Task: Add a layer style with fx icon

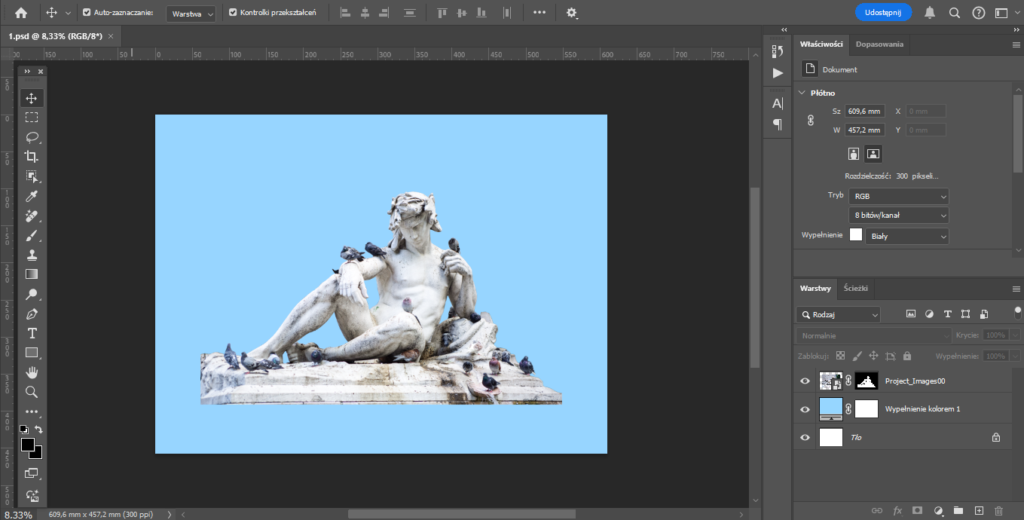Action: coord(897,510)
